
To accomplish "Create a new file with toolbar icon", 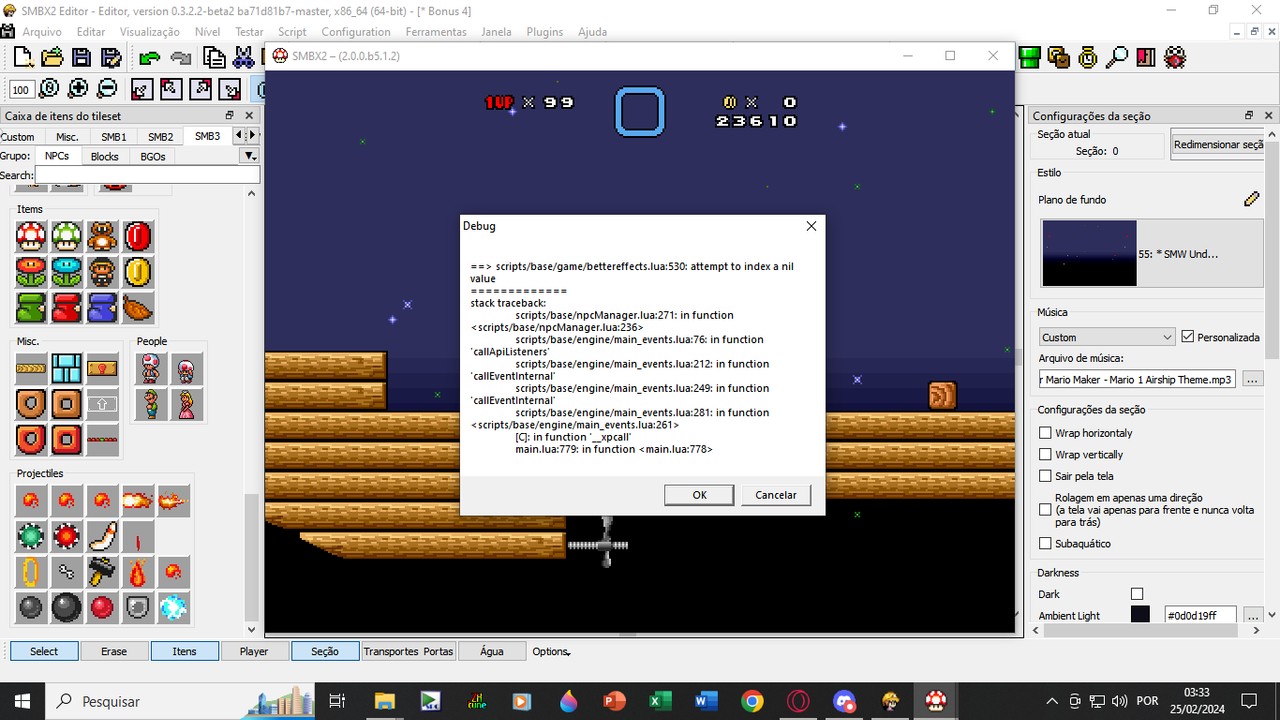I will [23, 58].
